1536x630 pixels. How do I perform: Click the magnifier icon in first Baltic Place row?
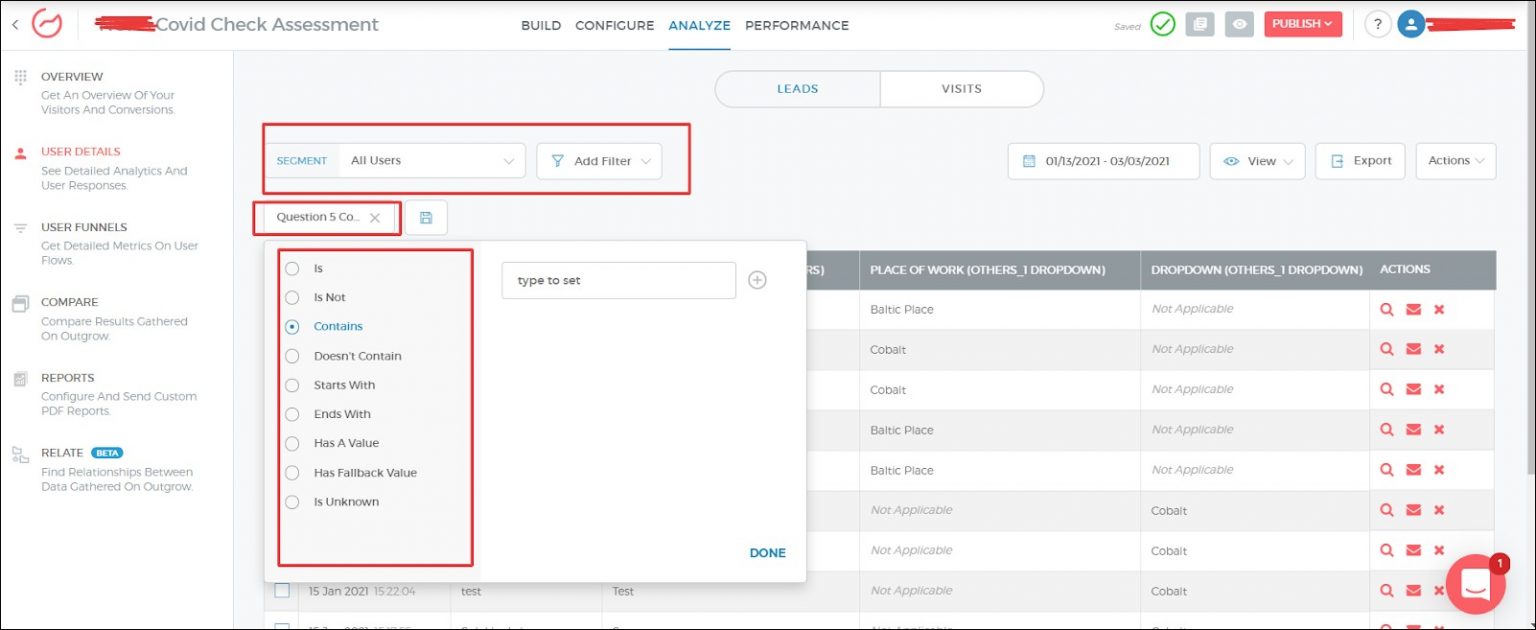point(1386,309)
